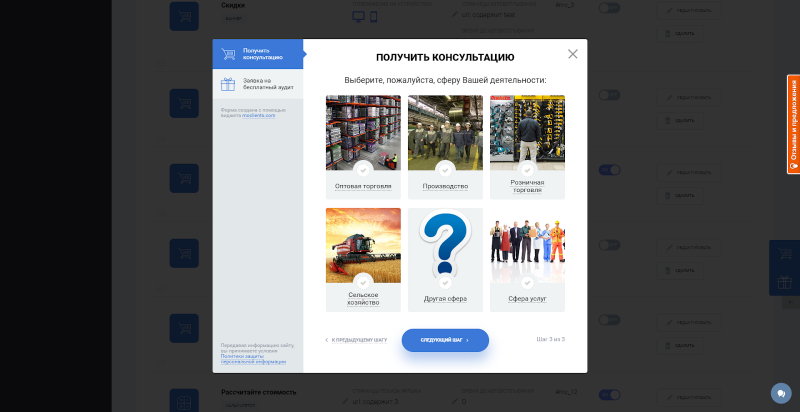The image size is (800, 412).
Task: Tick the check circle for Сельское хозяйство
Action: click(363, 282)
